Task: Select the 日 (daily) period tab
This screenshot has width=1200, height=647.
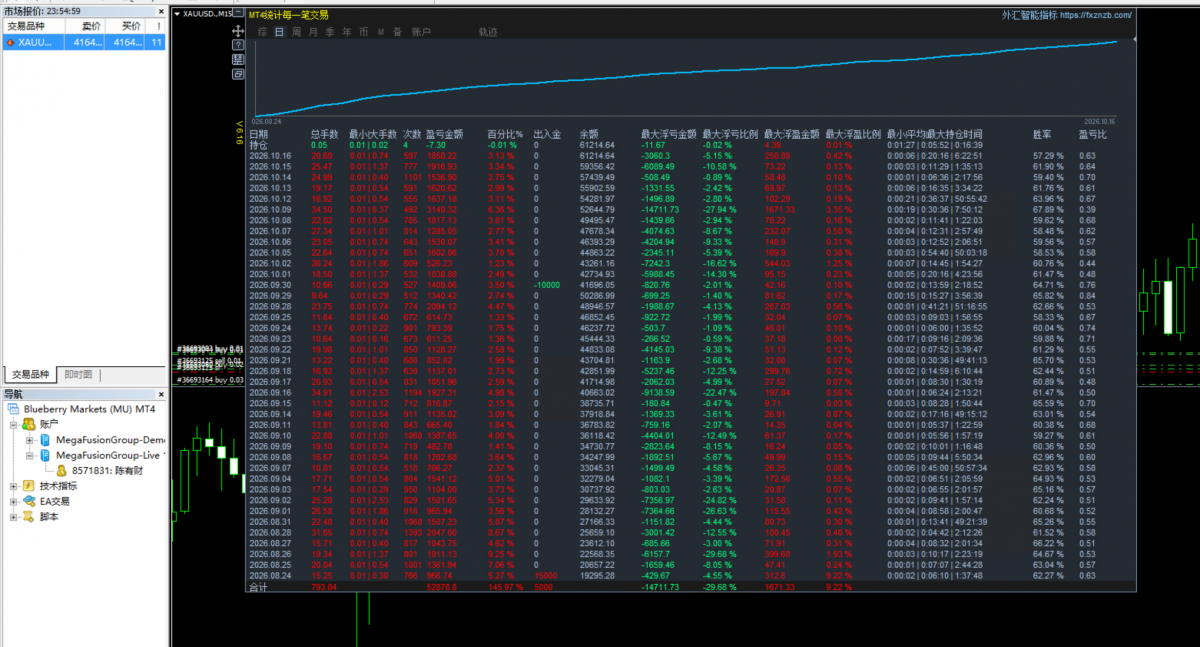Action: pyautogui.click(x=279, y=32)
